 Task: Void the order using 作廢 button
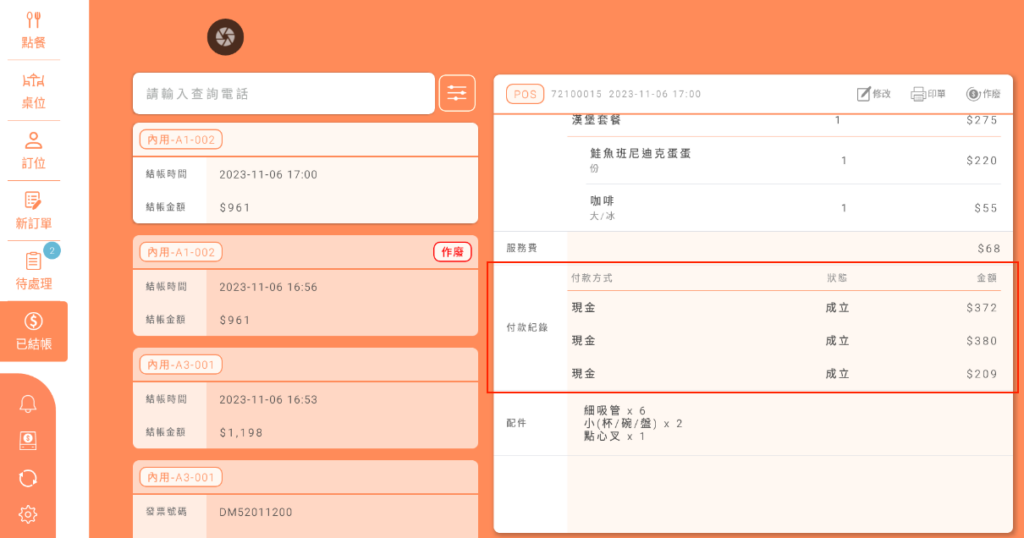[982, 94]
